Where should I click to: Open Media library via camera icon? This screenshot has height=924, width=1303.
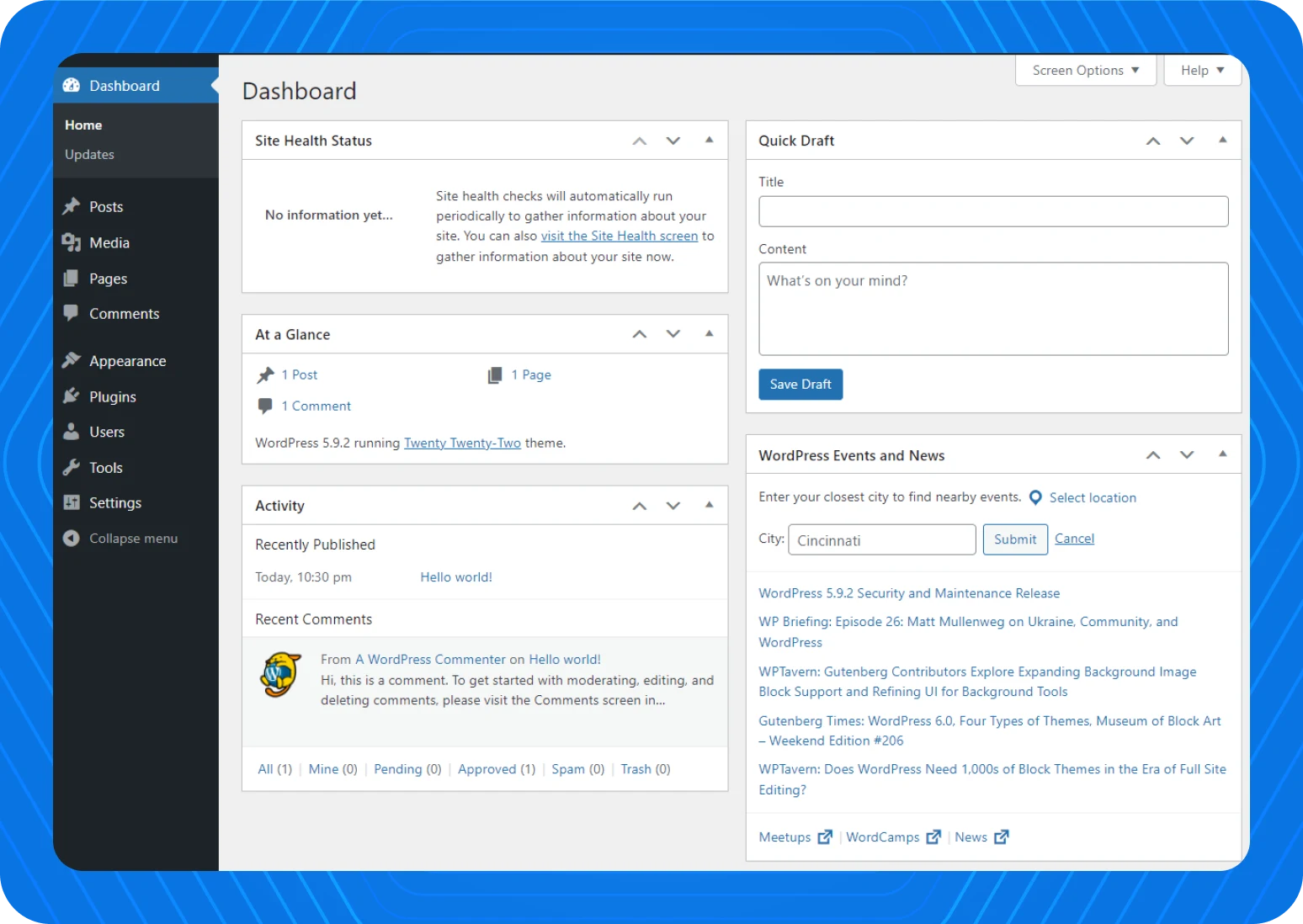pos(71,242)
